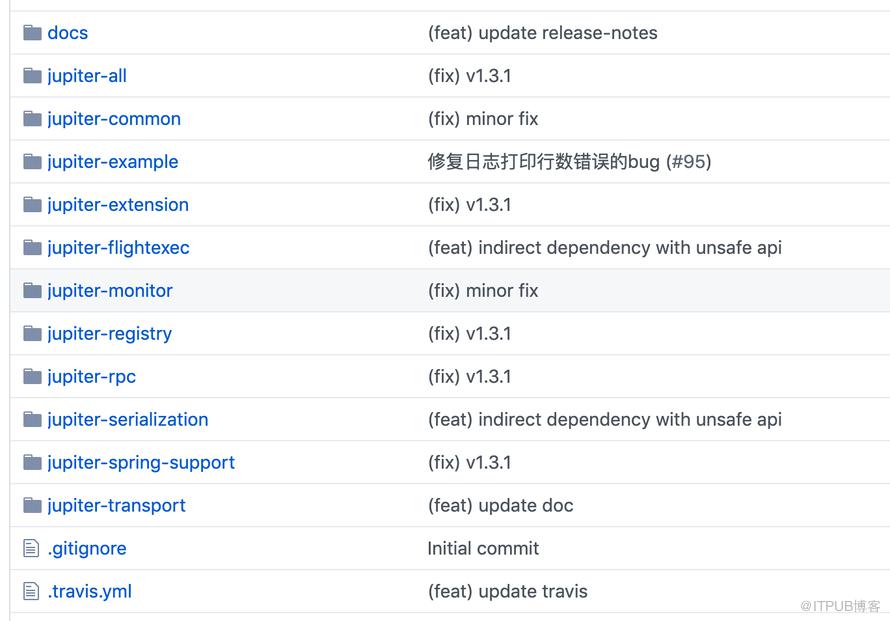The width and height of the screenshot is (890, 621).
Task: Click the folder icon beside docs
Action: click(x=32, y=33)
